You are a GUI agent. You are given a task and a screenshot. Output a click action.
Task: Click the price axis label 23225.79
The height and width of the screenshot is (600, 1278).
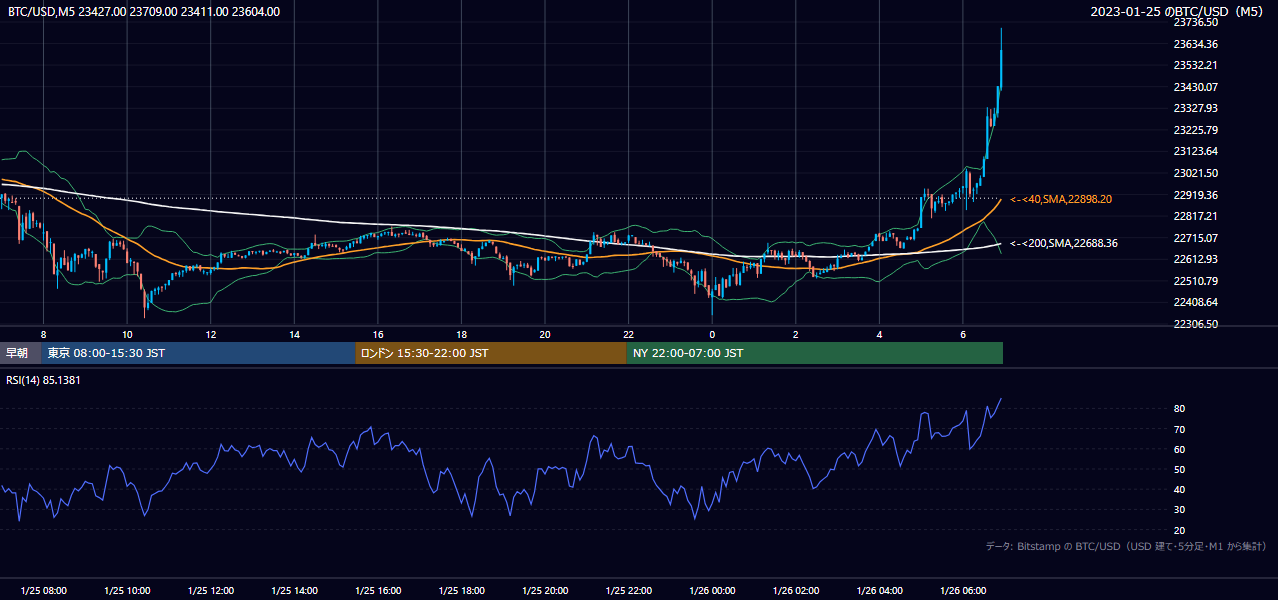(1195, 130)
